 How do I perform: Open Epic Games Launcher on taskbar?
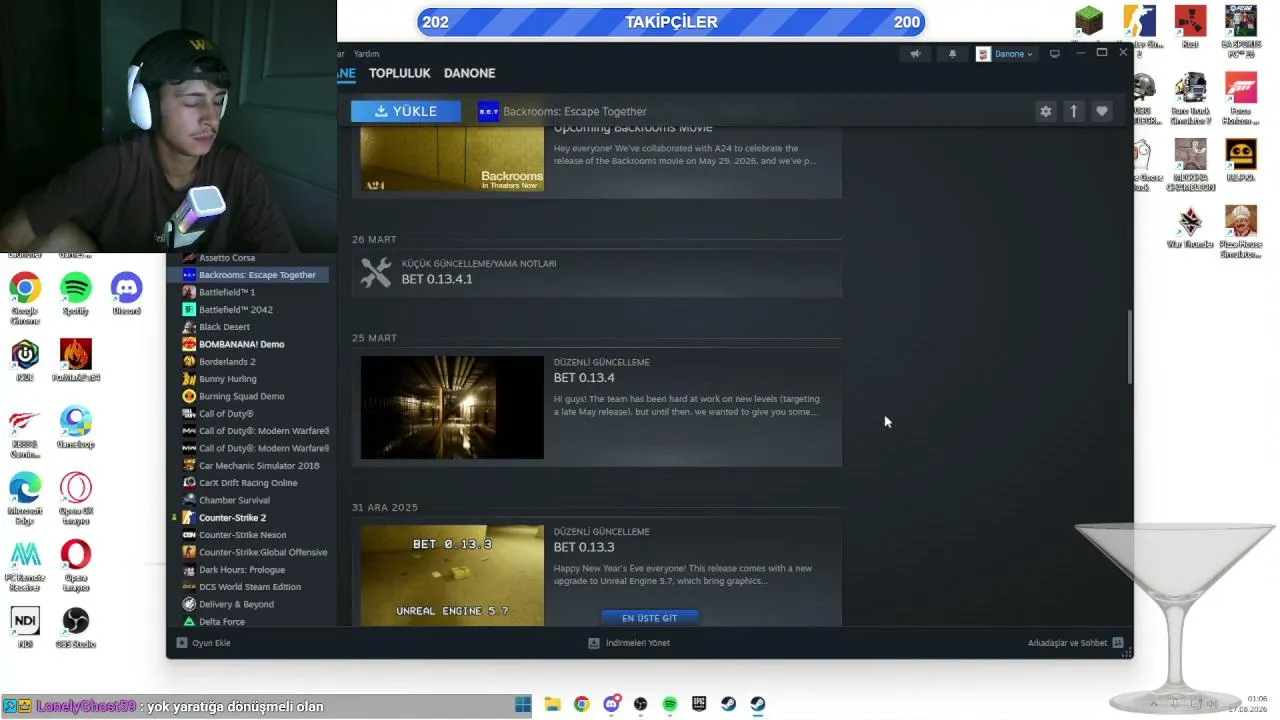[x=699, y=704]
